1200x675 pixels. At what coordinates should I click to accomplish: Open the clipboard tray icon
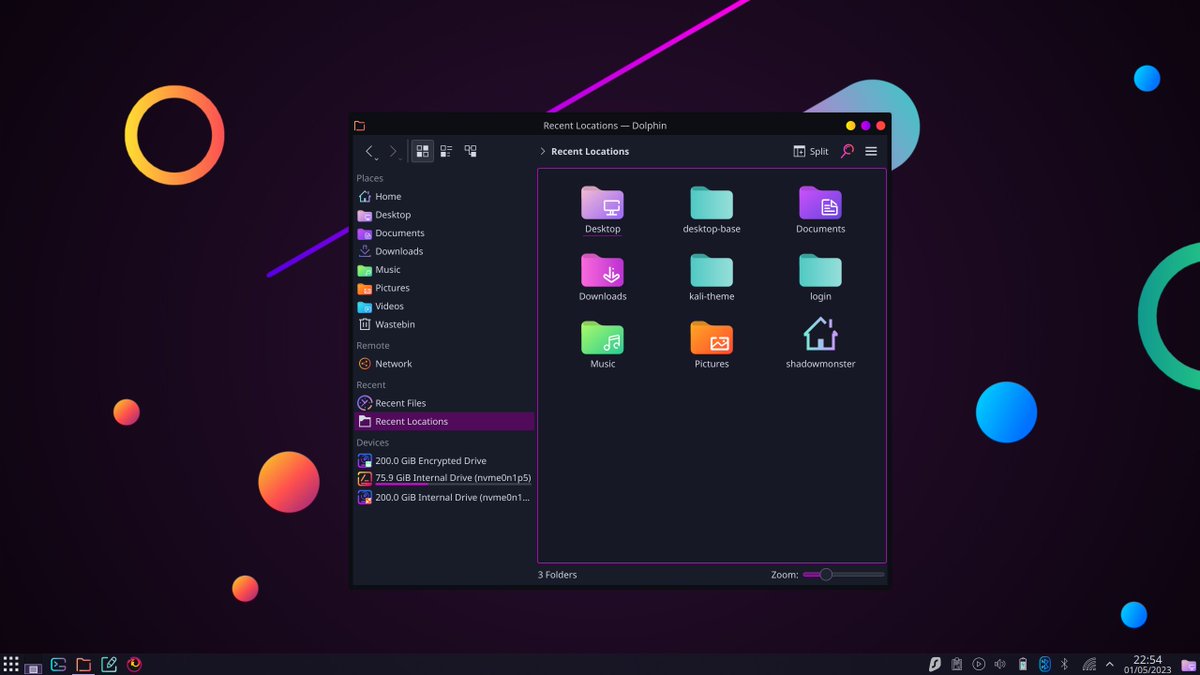click(x=957, y=664)
